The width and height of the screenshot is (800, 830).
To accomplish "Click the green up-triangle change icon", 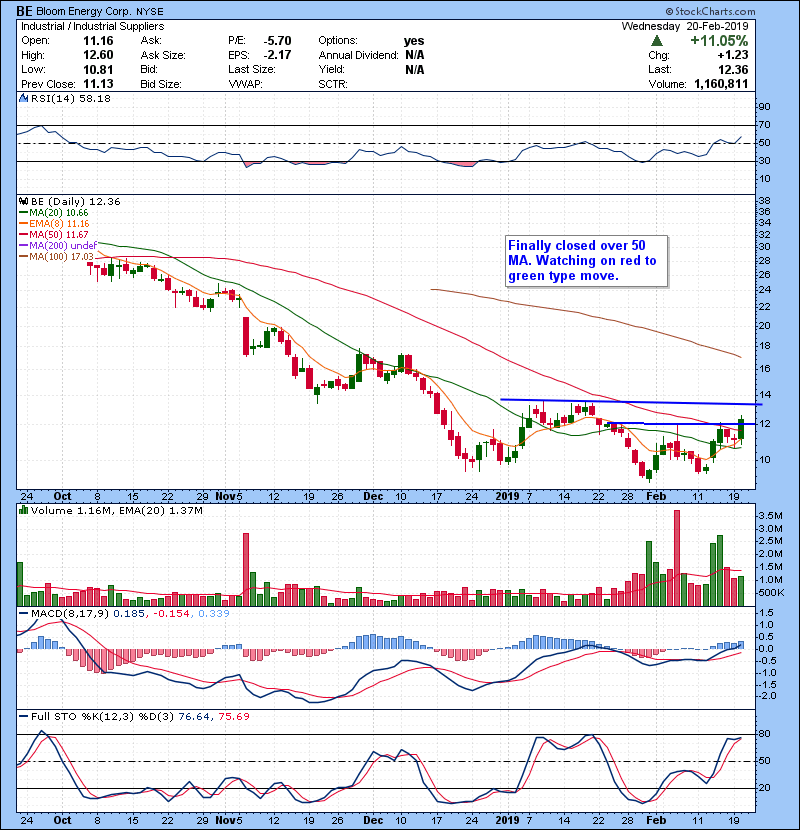I will (x=657, y=41).
